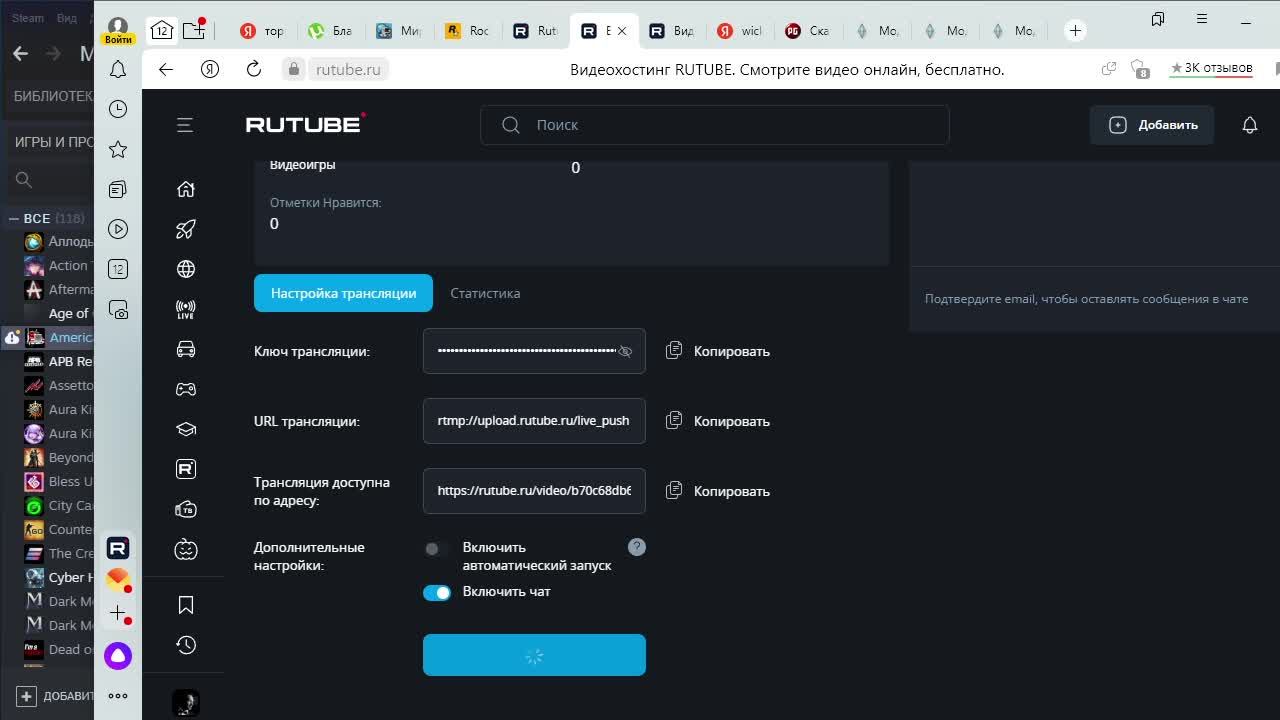Click the Добавить button

click(x=1152, y=125)
